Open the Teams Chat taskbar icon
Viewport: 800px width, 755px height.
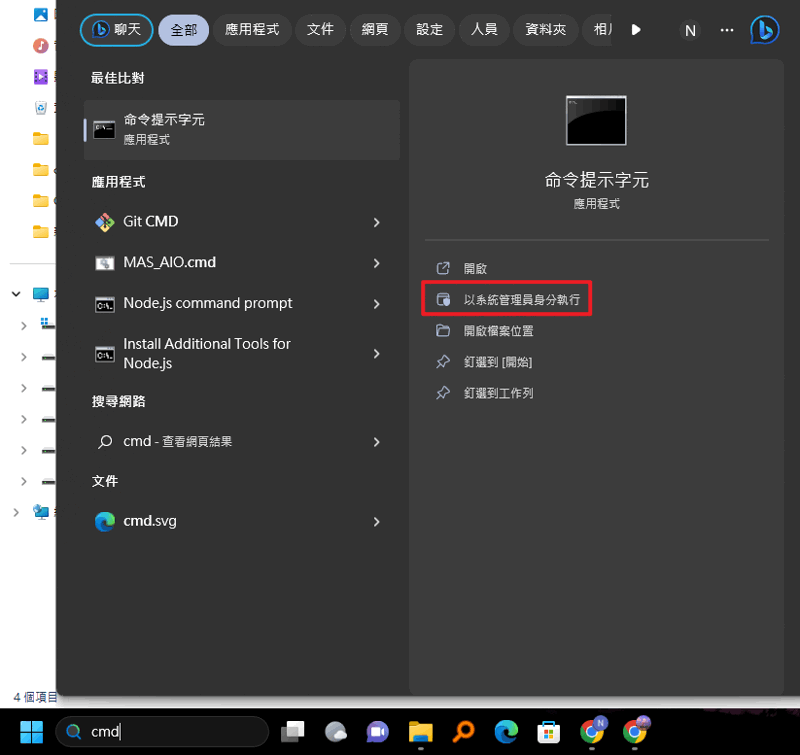378,732
